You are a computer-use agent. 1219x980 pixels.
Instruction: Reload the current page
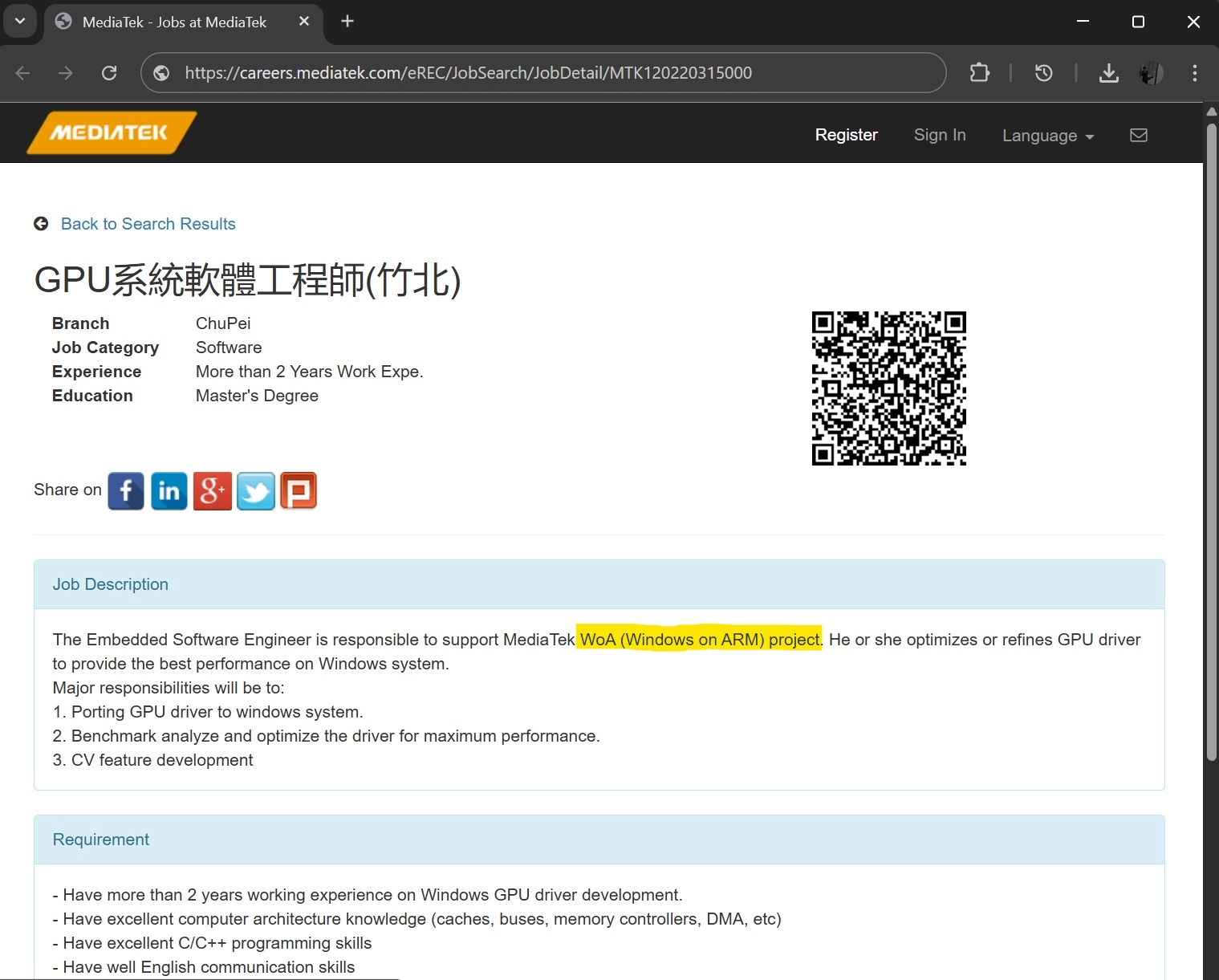pos(109,73)
